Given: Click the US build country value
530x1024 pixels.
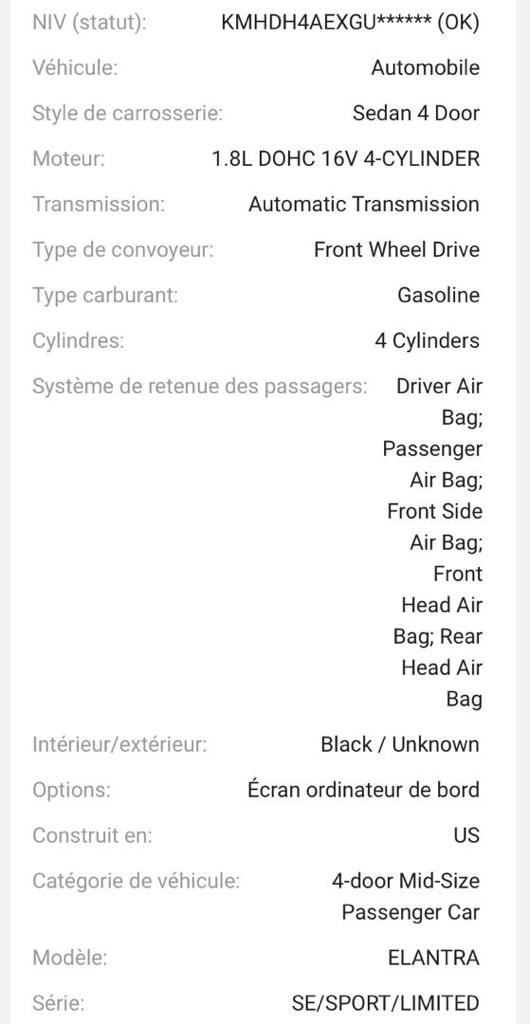Looking at the screenshot, I should point(467,835).
